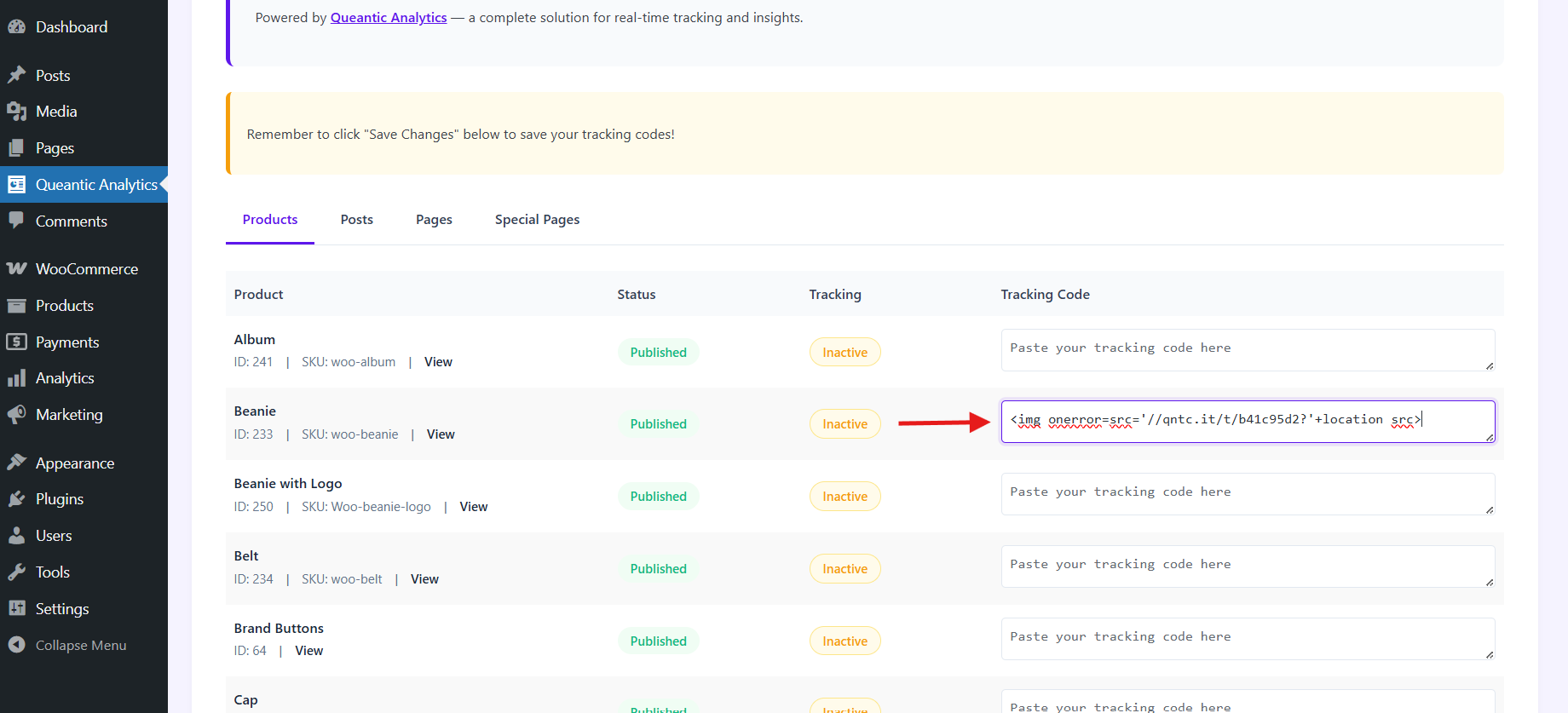Click the Analytics bar chart icon
The height and width of the screenshot is (713, 1568).
pyautogui.click(x=17, y=378)
